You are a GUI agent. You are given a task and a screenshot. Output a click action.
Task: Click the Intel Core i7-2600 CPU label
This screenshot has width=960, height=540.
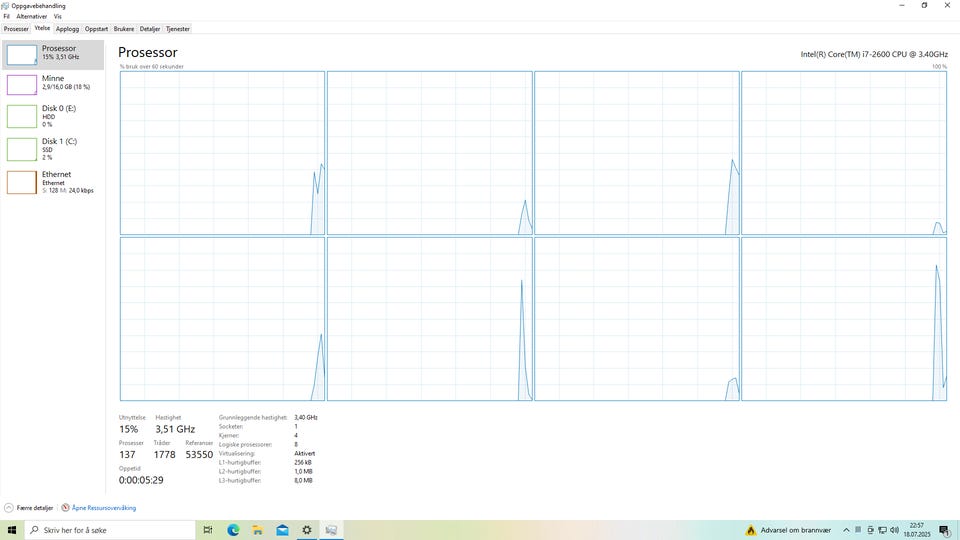point(874,54)
